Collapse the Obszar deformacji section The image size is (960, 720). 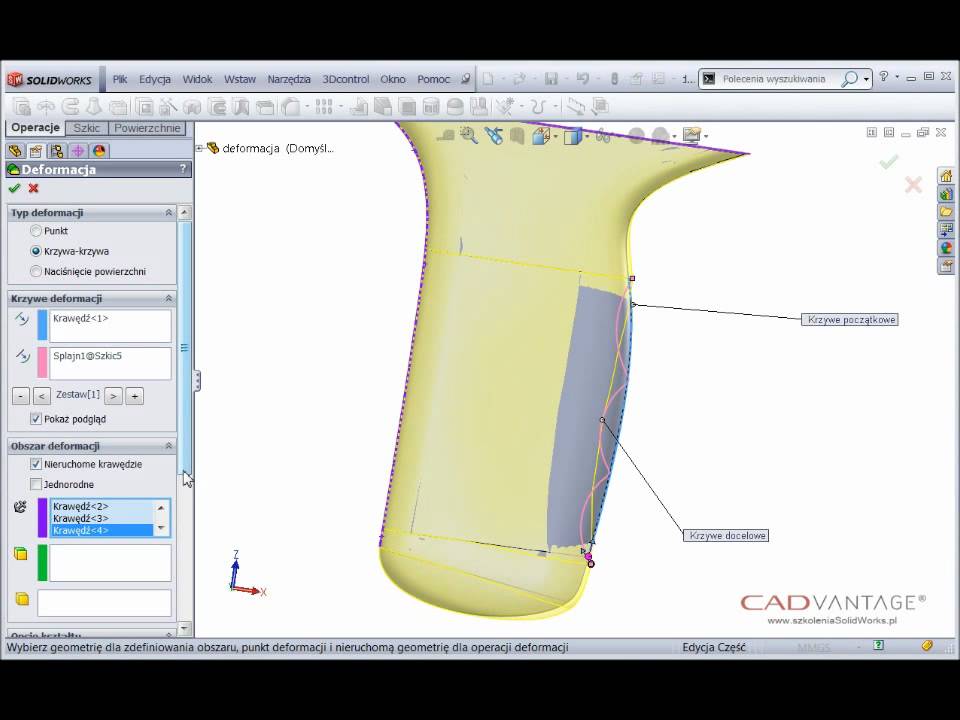point(168,446)
